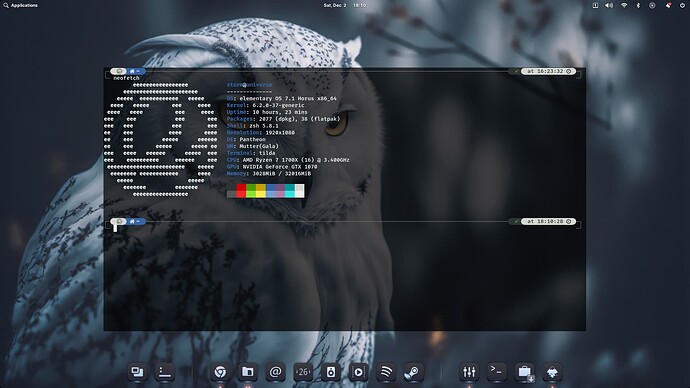
Task: Launch Spotify from the dock
Action: [x=386, y=372]
